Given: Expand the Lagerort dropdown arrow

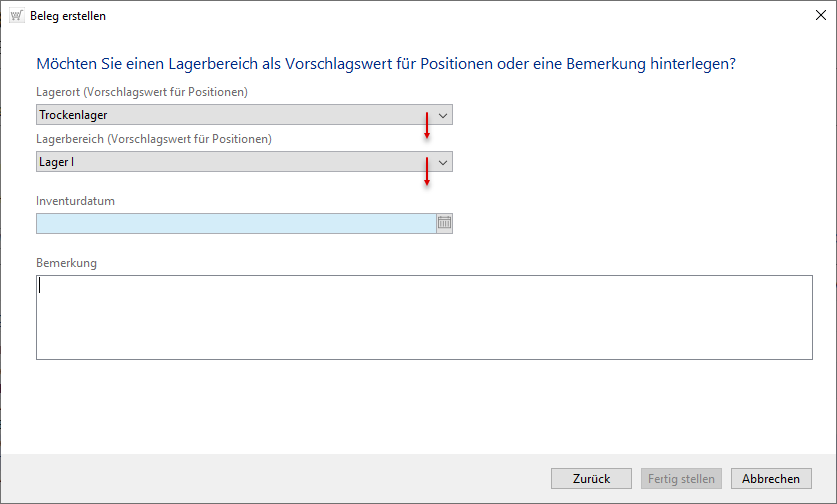Looking at the screenshot, I should [444, 115].
